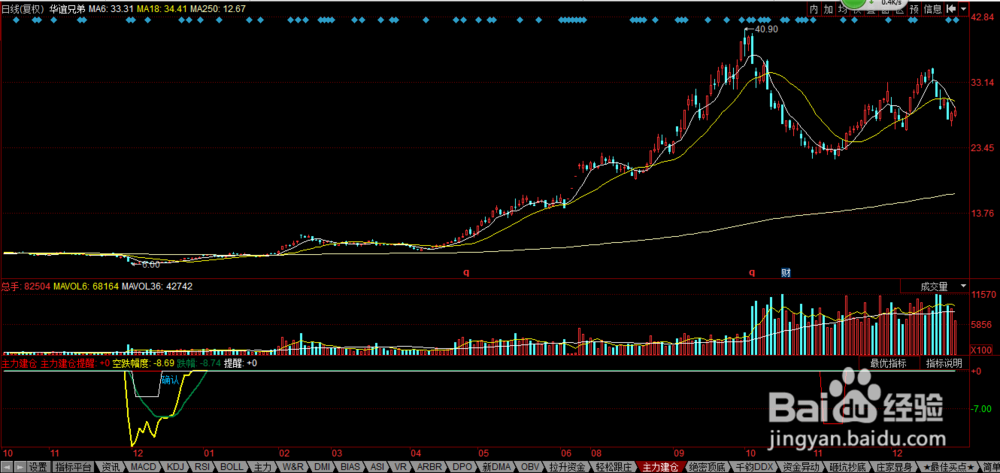Screen dimensions: 1000x473
Task: Click the 加 toolbar button
Action: [828, 9]
